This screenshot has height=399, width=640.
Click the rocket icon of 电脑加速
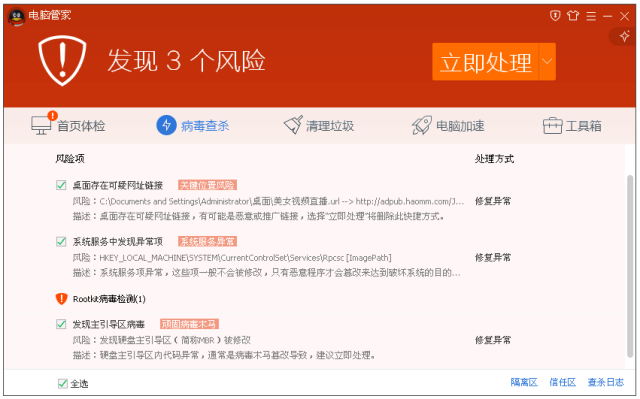pyautogui.click(x=422, y=125)
